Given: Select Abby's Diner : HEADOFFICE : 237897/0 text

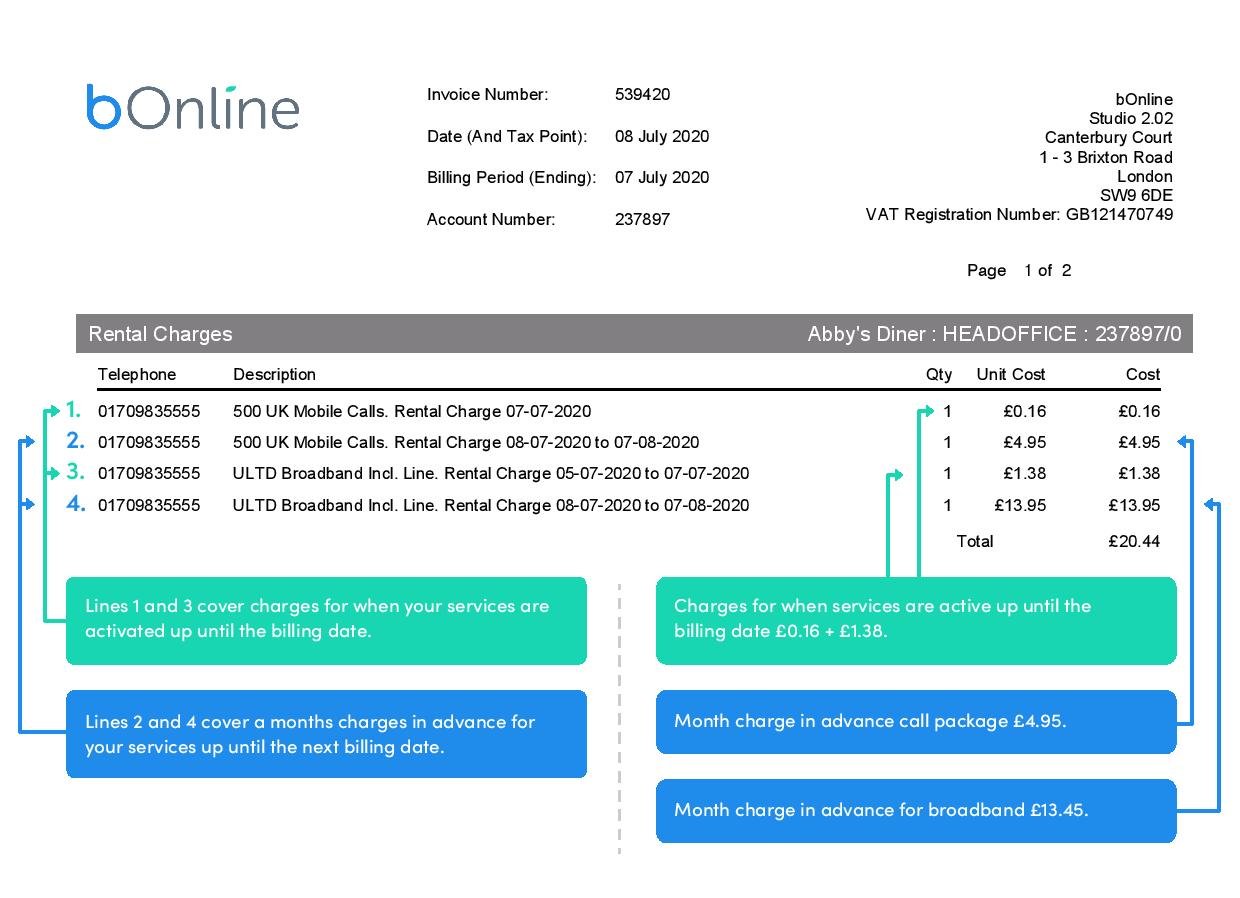Looking at the screenshot, I should click(994, 334).
